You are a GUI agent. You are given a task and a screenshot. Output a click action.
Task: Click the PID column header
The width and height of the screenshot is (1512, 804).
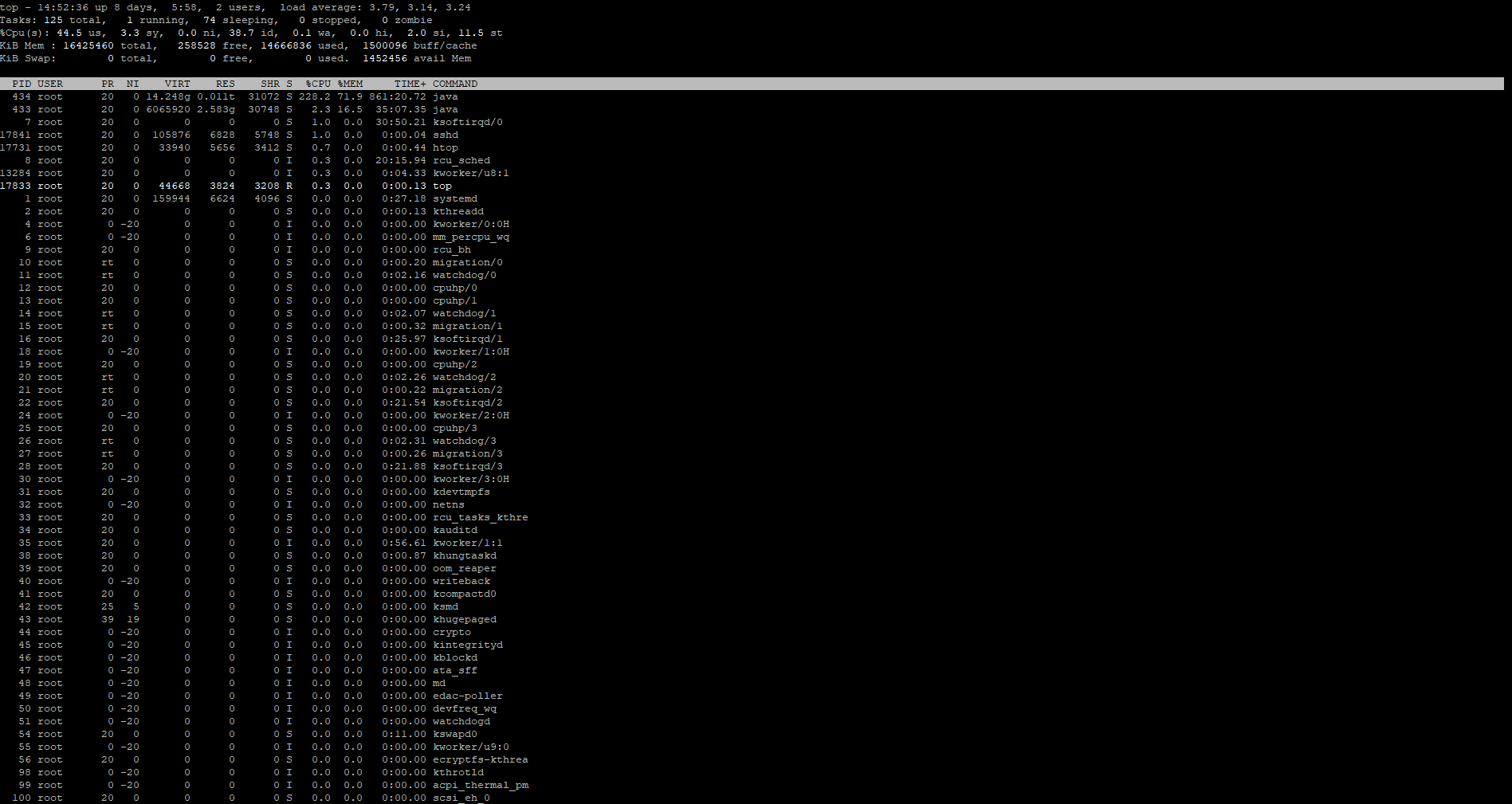[22, 84]
